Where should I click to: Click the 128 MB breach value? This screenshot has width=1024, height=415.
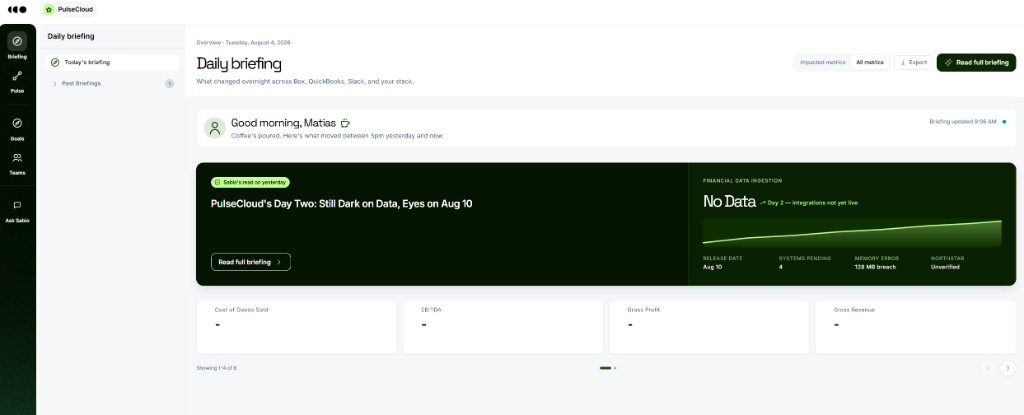875,267
